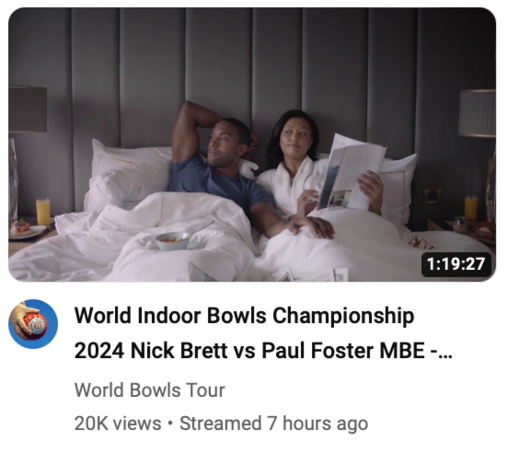Viewport: 508px width, 453px height.
Task: Open the World Bowls Tour channel avatar
Action: [33, 324]
